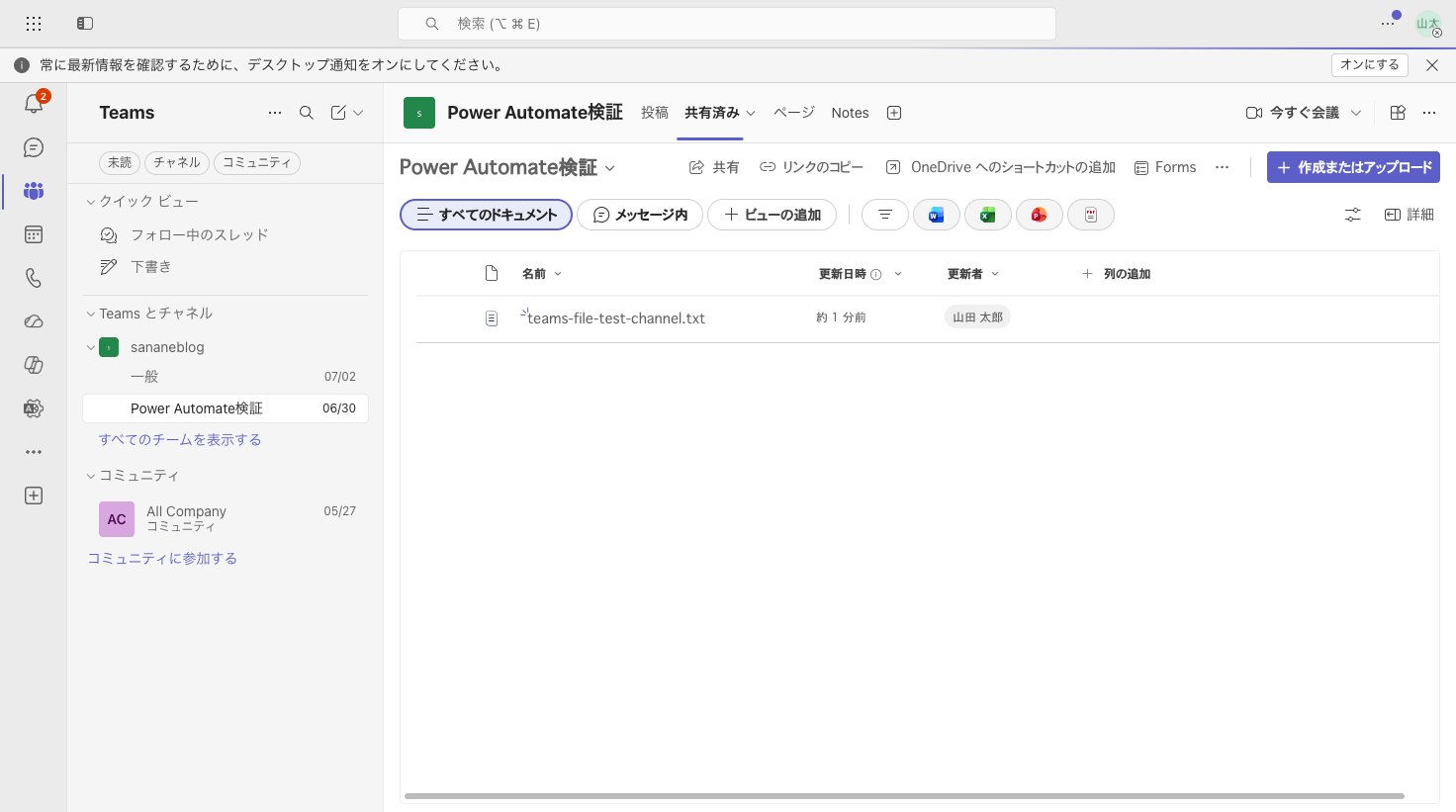The width and height of the screenshot is (1456, 812).
Task: Toggle the 未読 filter chip
Action: click(x=120, y=162)
